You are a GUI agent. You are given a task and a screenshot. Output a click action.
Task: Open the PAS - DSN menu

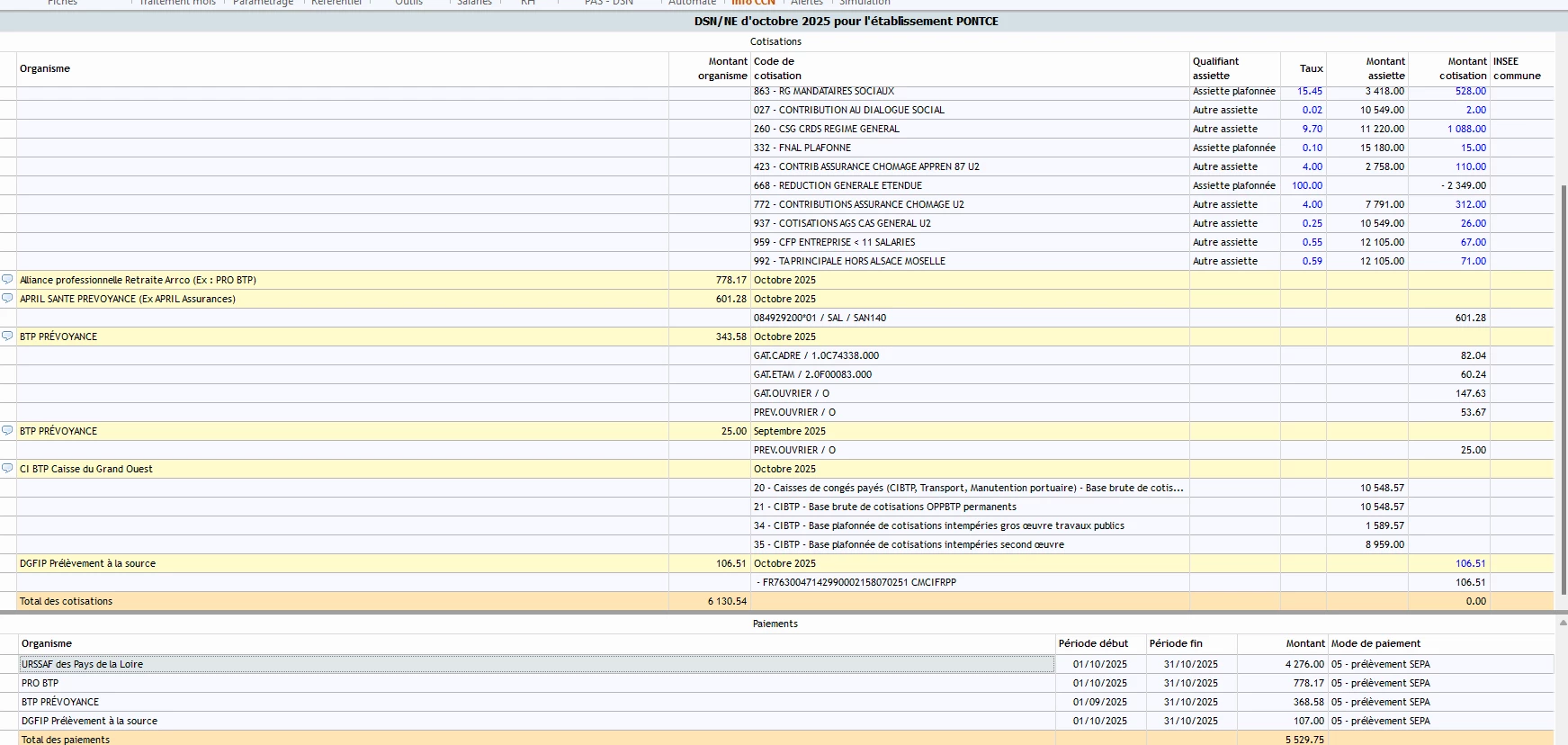pos(608,3)
